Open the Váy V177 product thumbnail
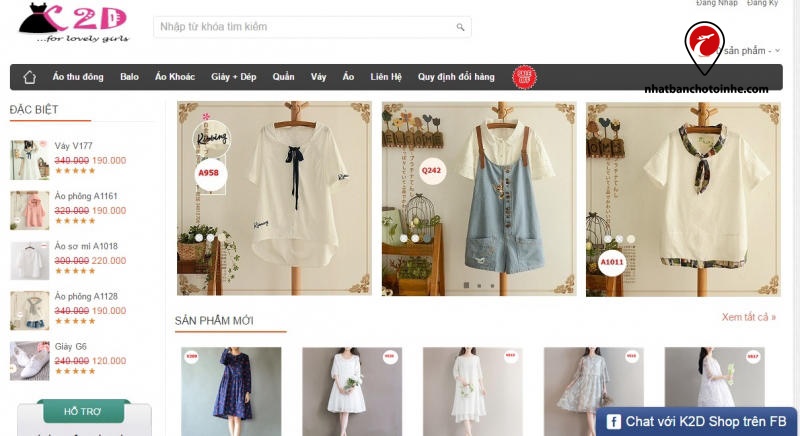Screen dimensions: 800x436 [x=29, y=159]
